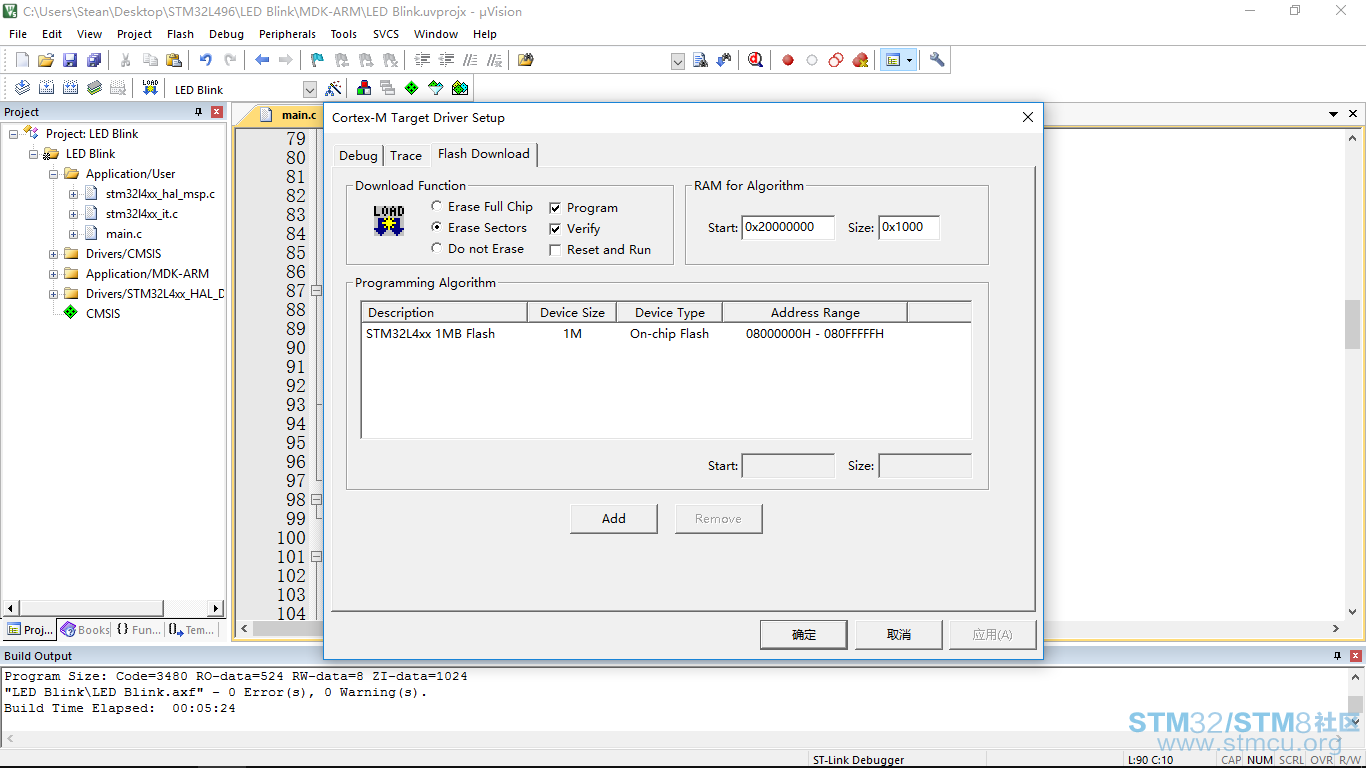
Task: Uncheck the Verify checkbox
Action: click(x=555, y=229)
